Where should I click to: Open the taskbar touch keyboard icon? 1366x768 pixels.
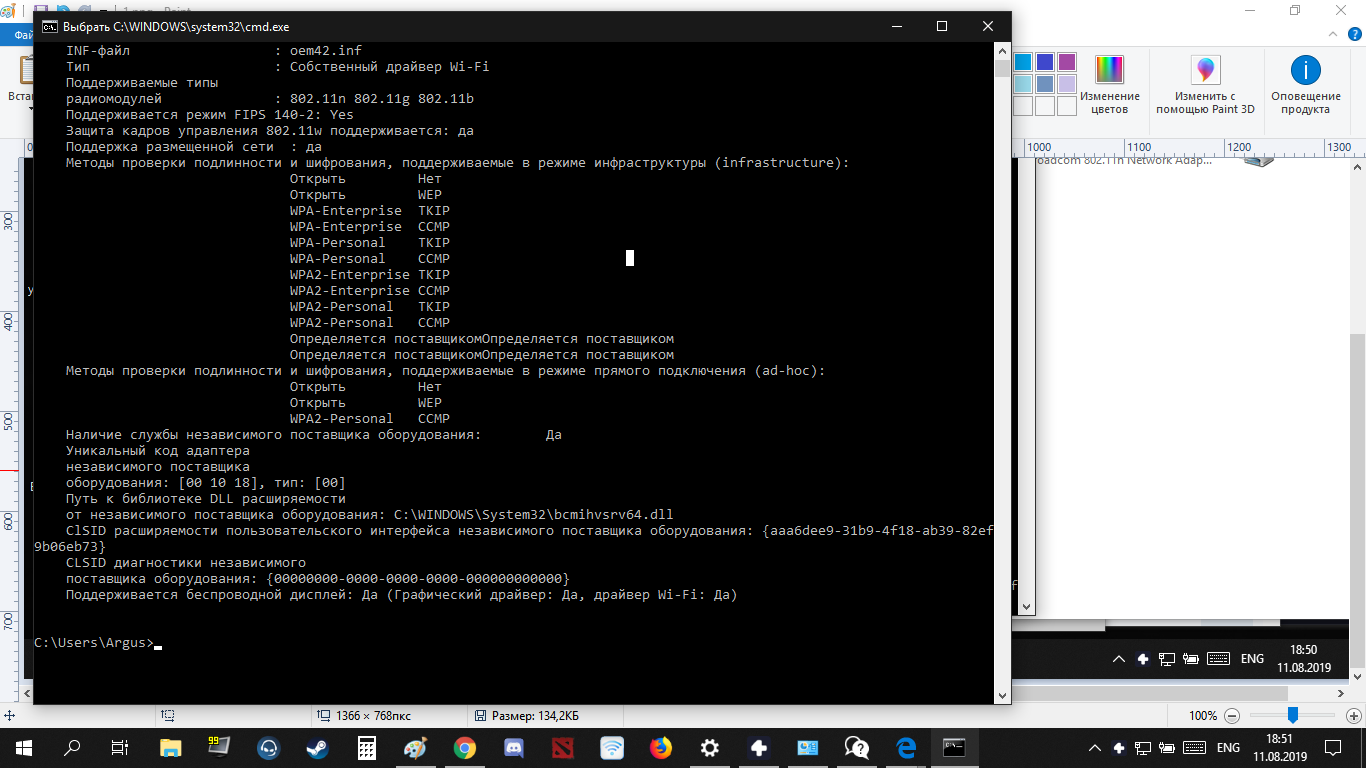coord(1192,747)
